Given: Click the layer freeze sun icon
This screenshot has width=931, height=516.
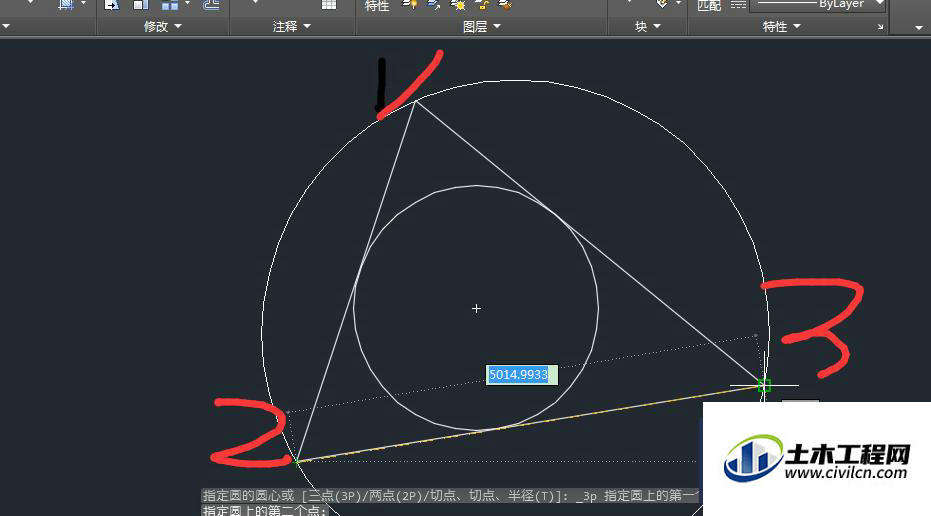Looking at the screenshot, I should (458, 5).
